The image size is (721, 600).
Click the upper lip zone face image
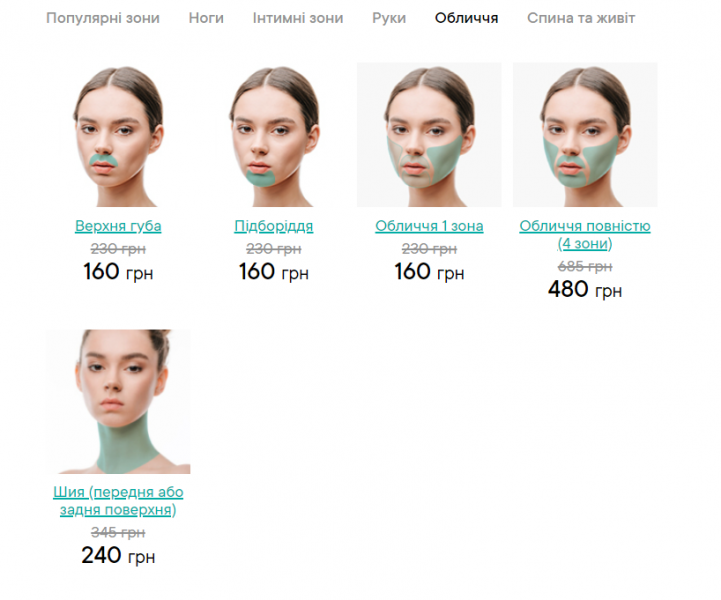tap(118, 135)
